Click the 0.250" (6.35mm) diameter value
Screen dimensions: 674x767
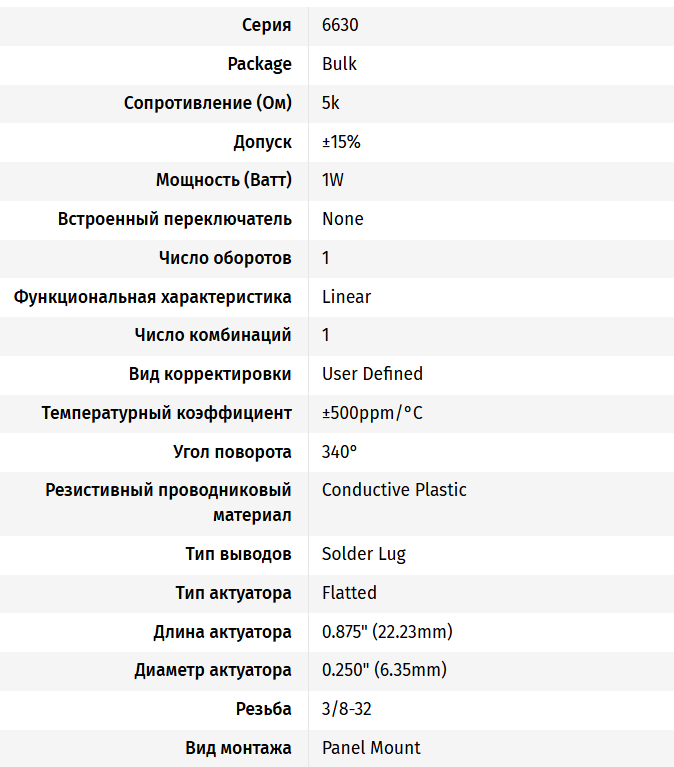(384, 670)
